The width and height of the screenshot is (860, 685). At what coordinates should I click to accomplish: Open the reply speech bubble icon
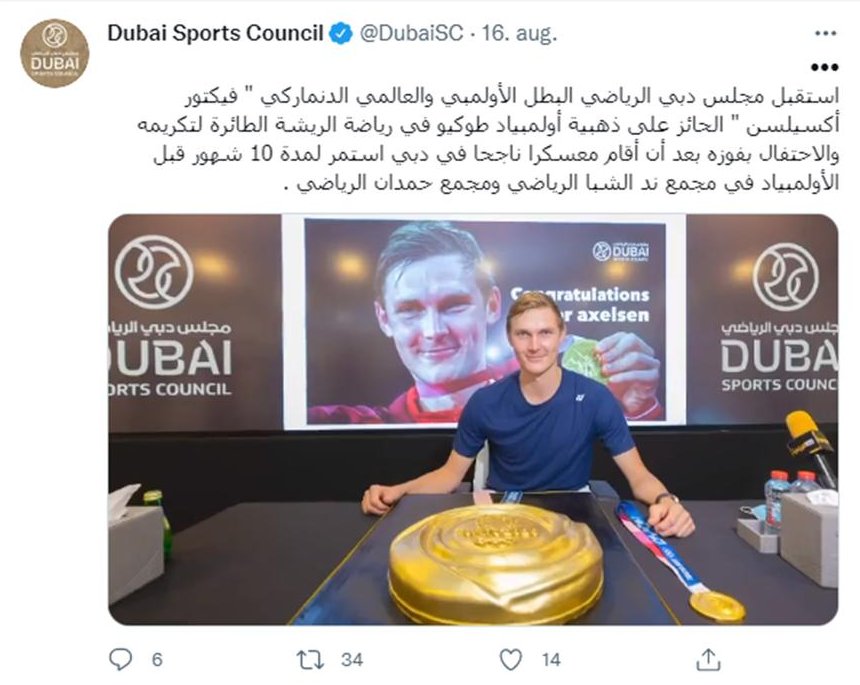pos(121,659)
